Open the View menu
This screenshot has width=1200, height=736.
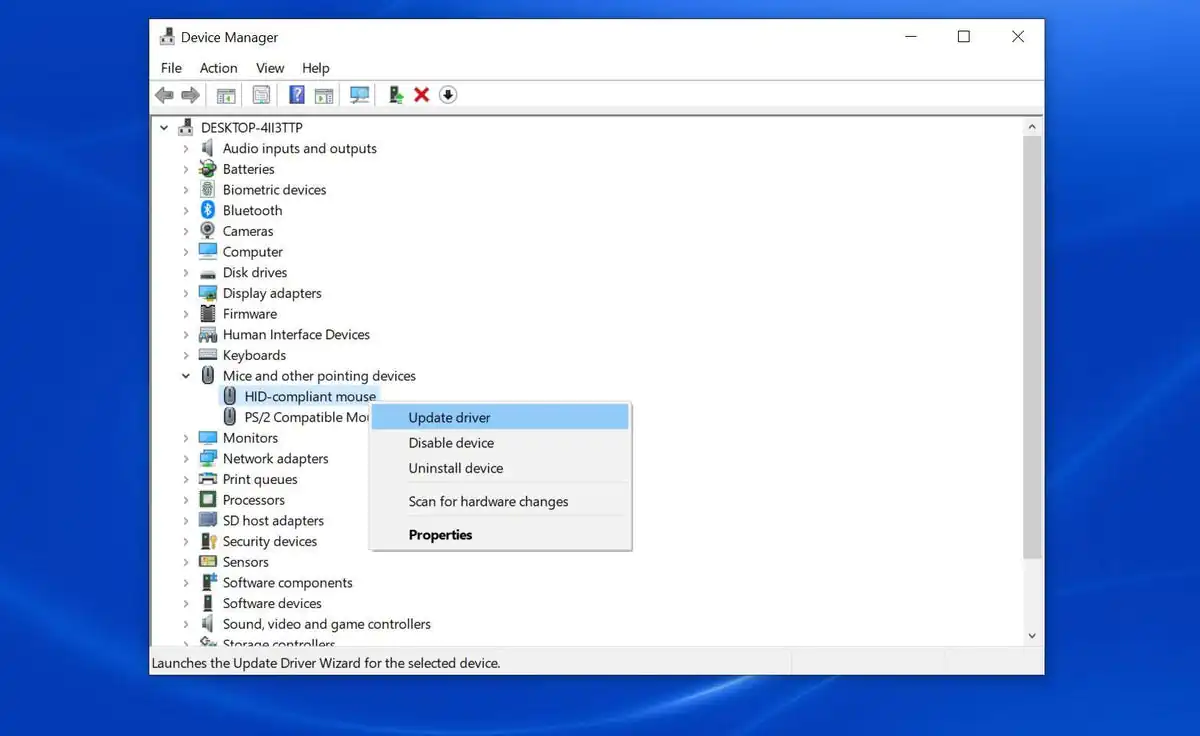point(269,67)
